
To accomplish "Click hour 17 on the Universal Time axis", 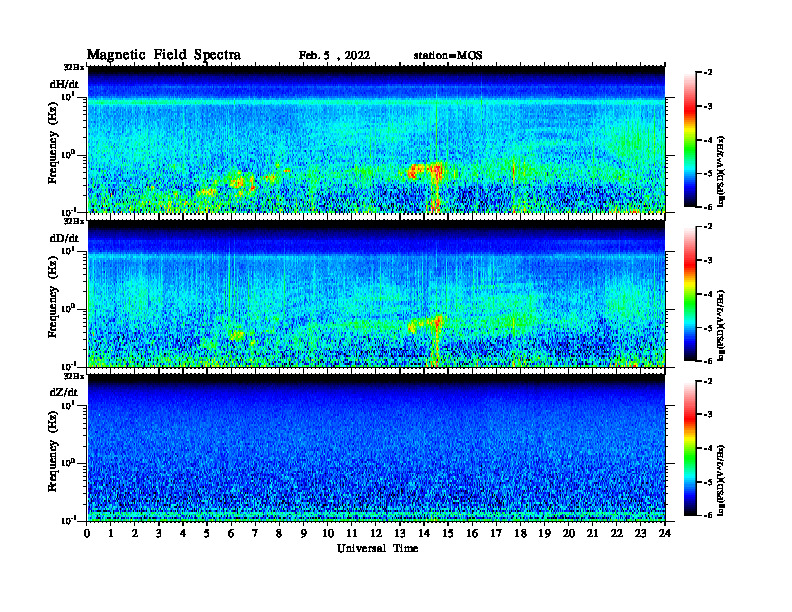I will pos(496,534).
